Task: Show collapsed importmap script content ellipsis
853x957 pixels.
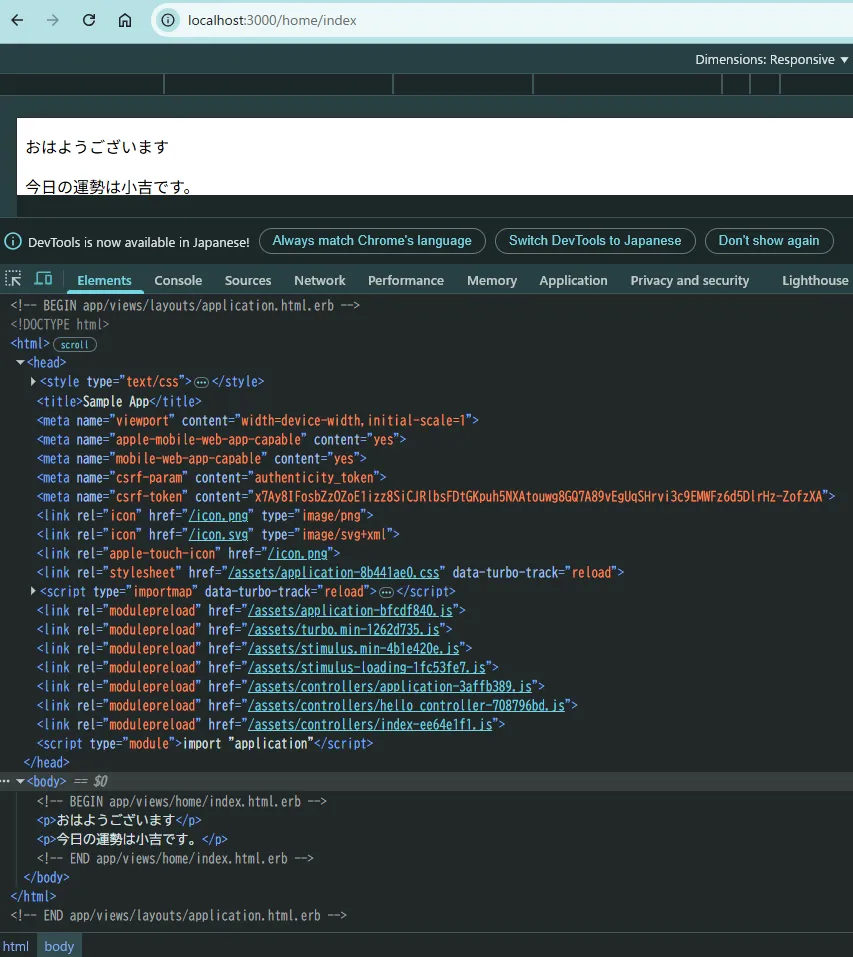Action: 386,592
